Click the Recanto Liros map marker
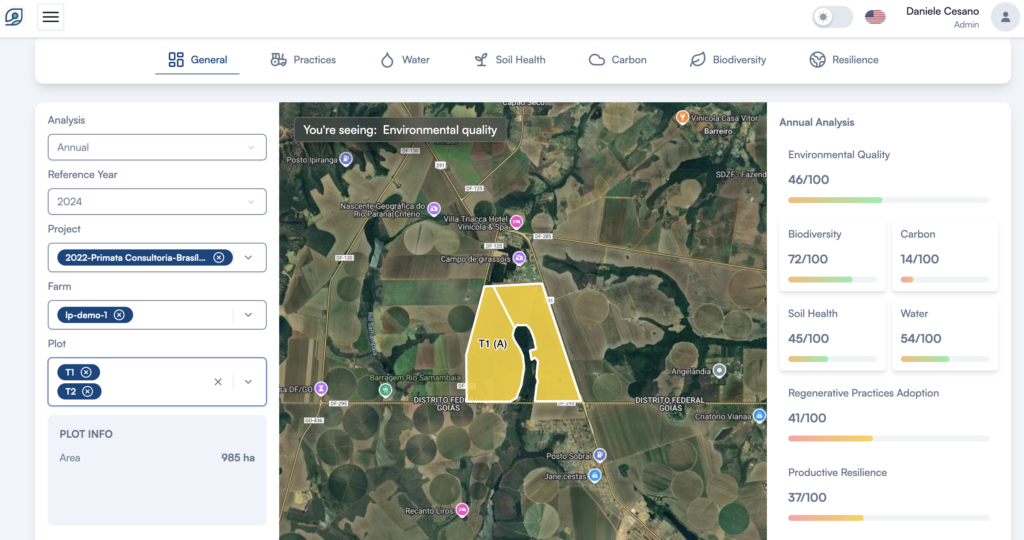The width and height of the screenshot is (1024, 540). 462,509
